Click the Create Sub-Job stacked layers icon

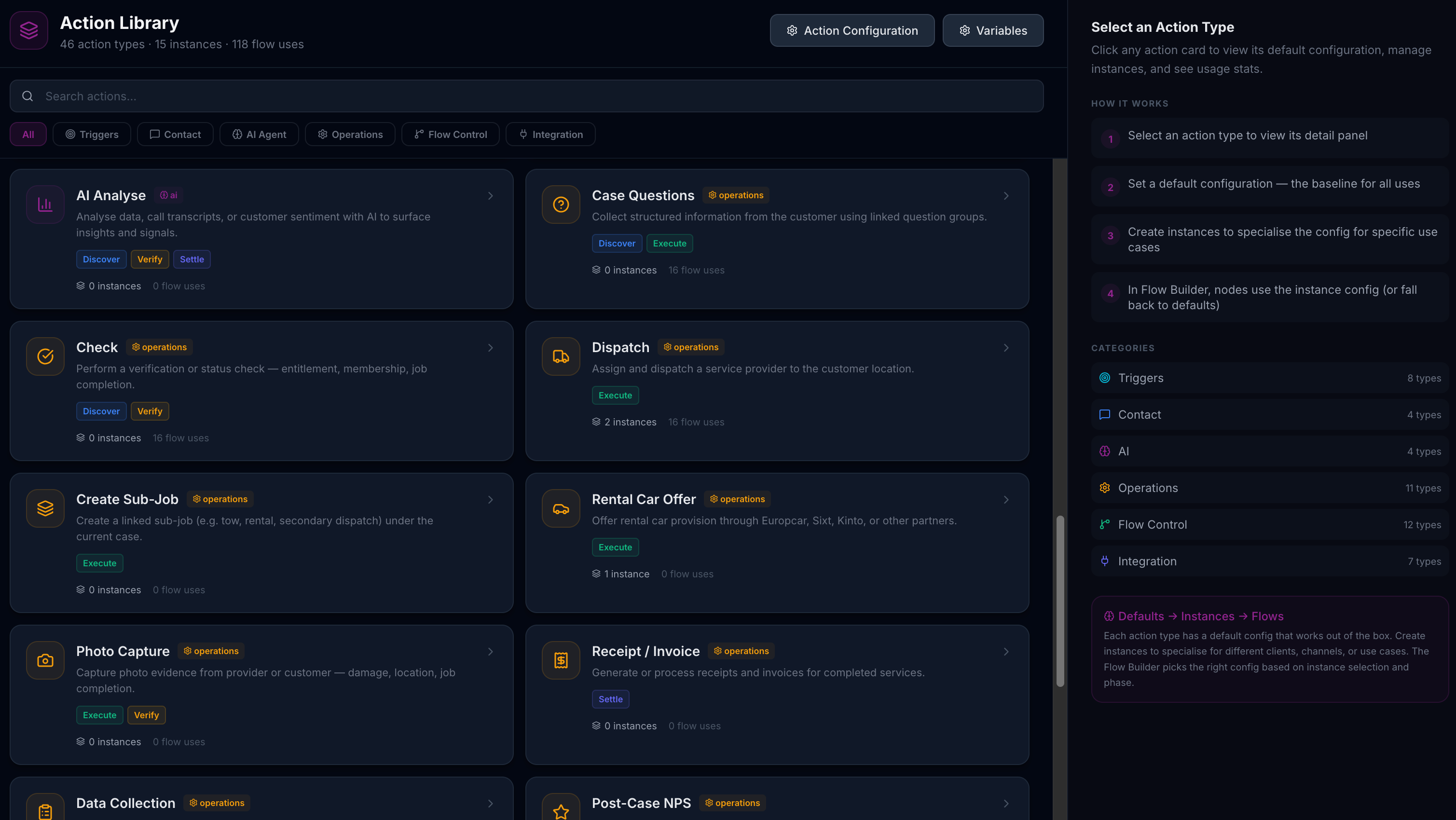[45, 508]
